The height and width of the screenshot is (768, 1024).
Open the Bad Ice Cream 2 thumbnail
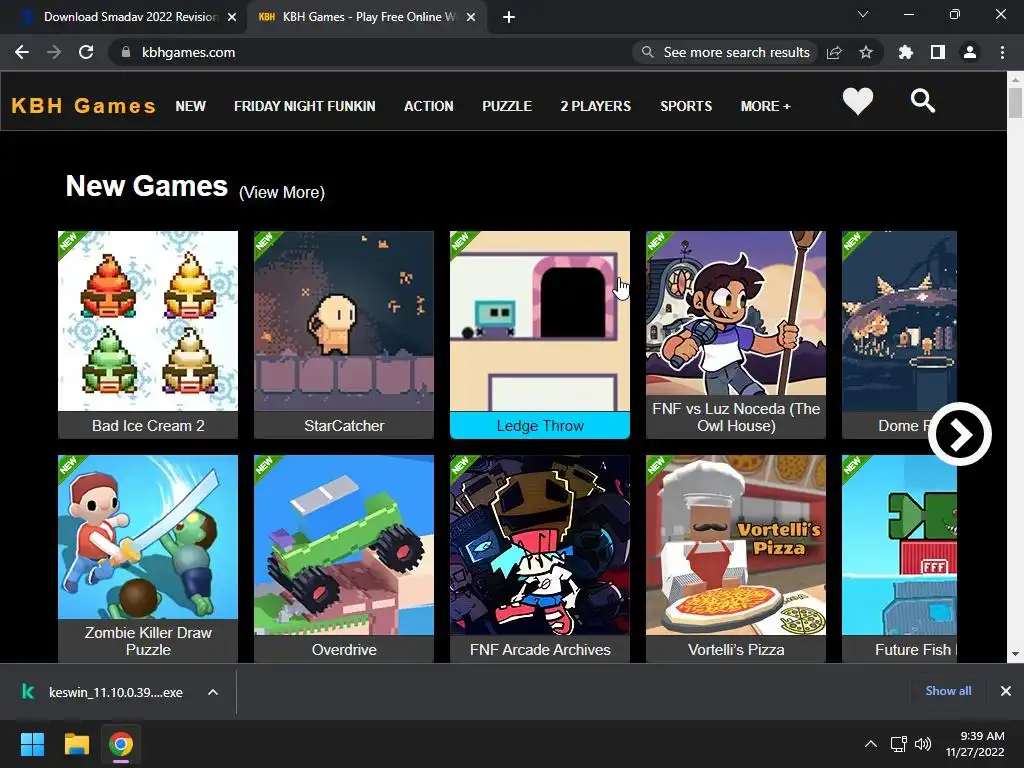pyautogui.click(x=148, y=321)
